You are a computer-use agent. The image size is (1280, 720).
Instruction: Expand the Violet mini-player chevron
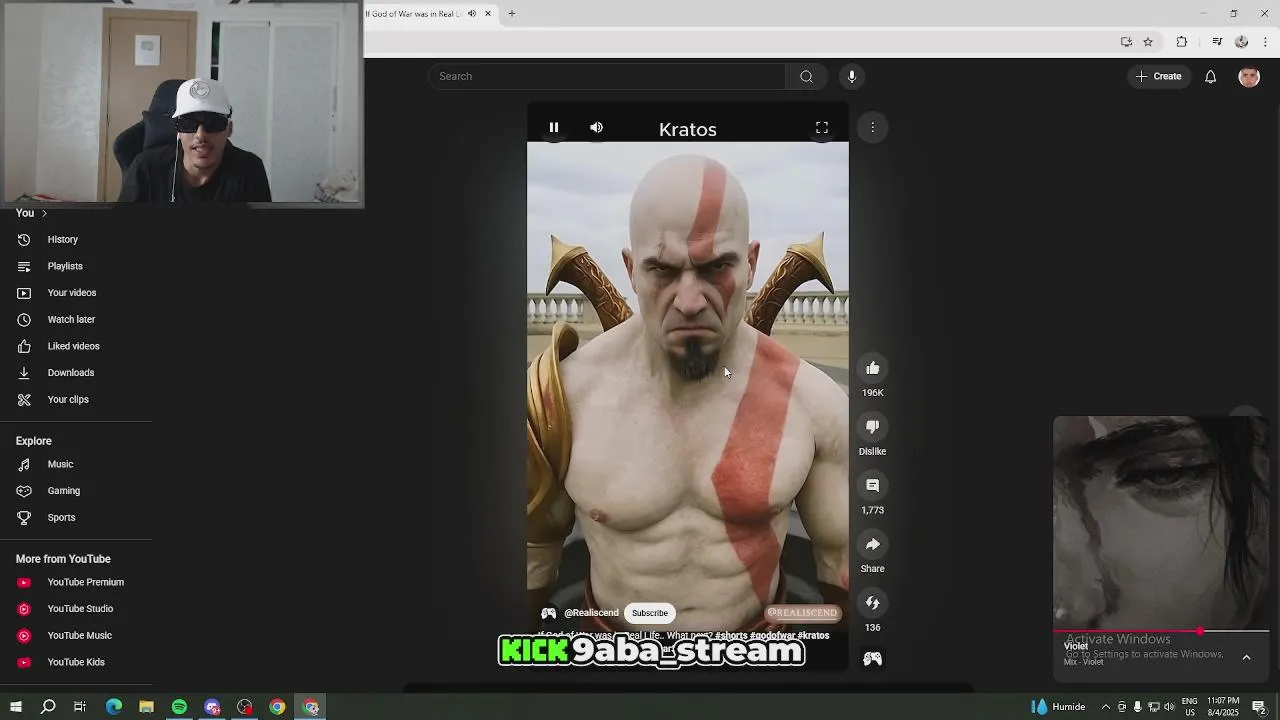point(1246,657)
